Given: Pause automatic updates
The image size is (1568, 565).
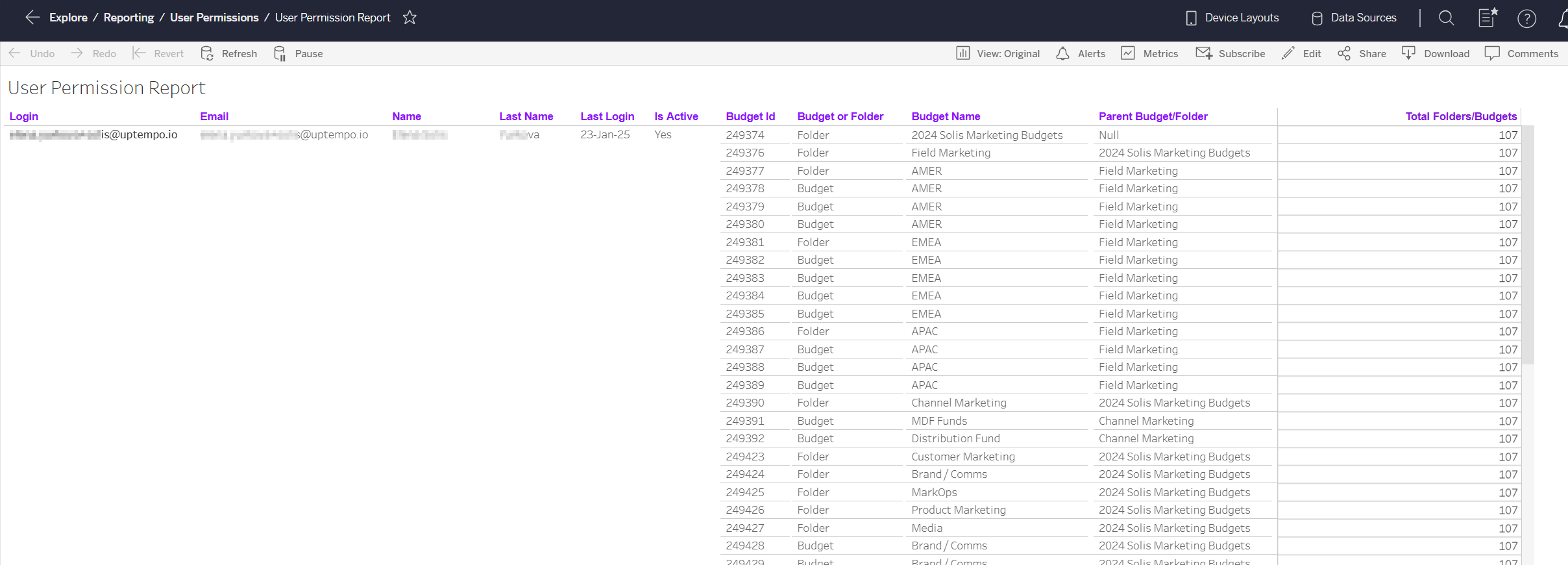Looking at the screenshot, I should click(x=299, y=53).
